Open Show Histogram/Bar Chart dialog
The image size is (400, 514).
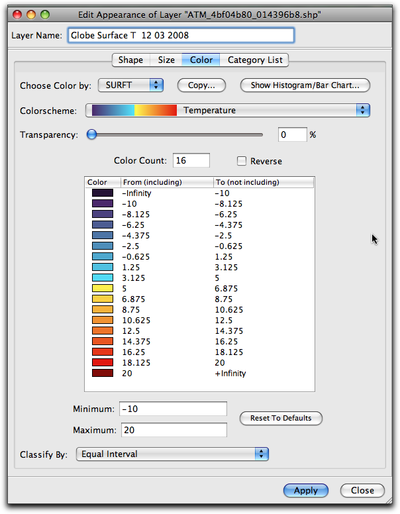[x=305, y=85]
